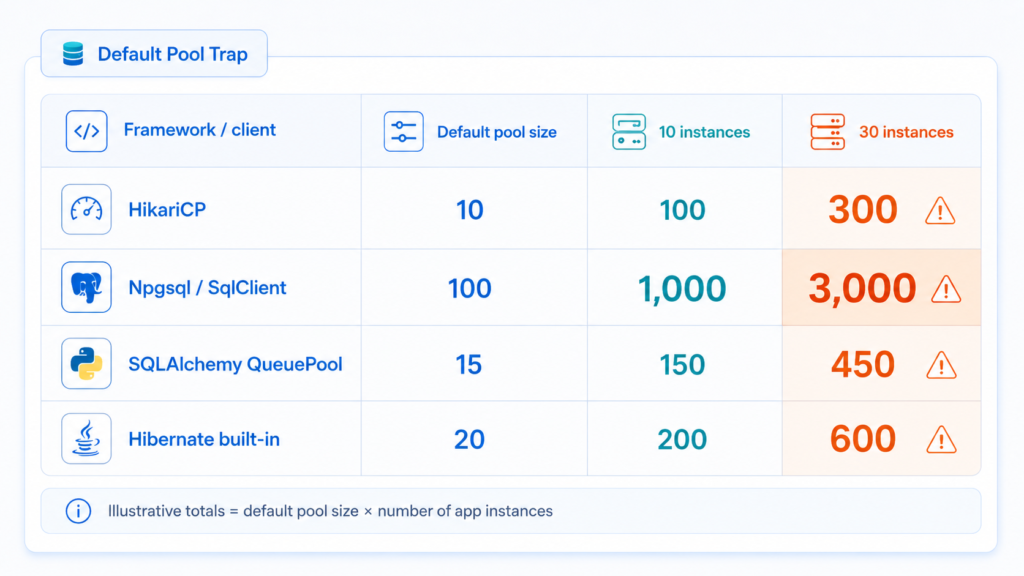Viewport: 1024px width, 576px height.
Task: Click SQLAlchemy 10 instances total 150
Action: tap(682, 364)
